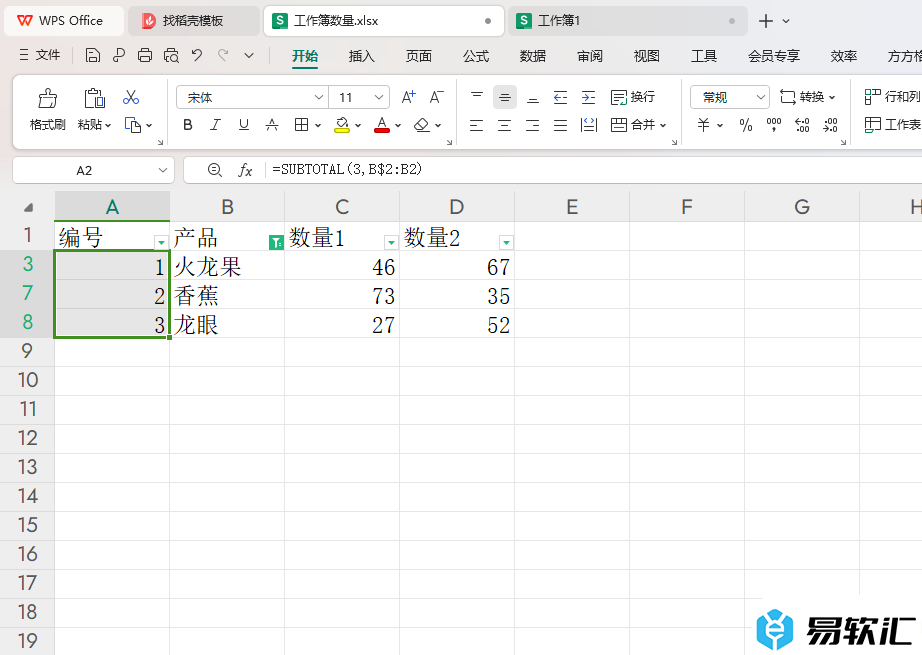Increase font size with A+ icon
922x655 pixels.
pyautogui.click(x=409, y=97)
